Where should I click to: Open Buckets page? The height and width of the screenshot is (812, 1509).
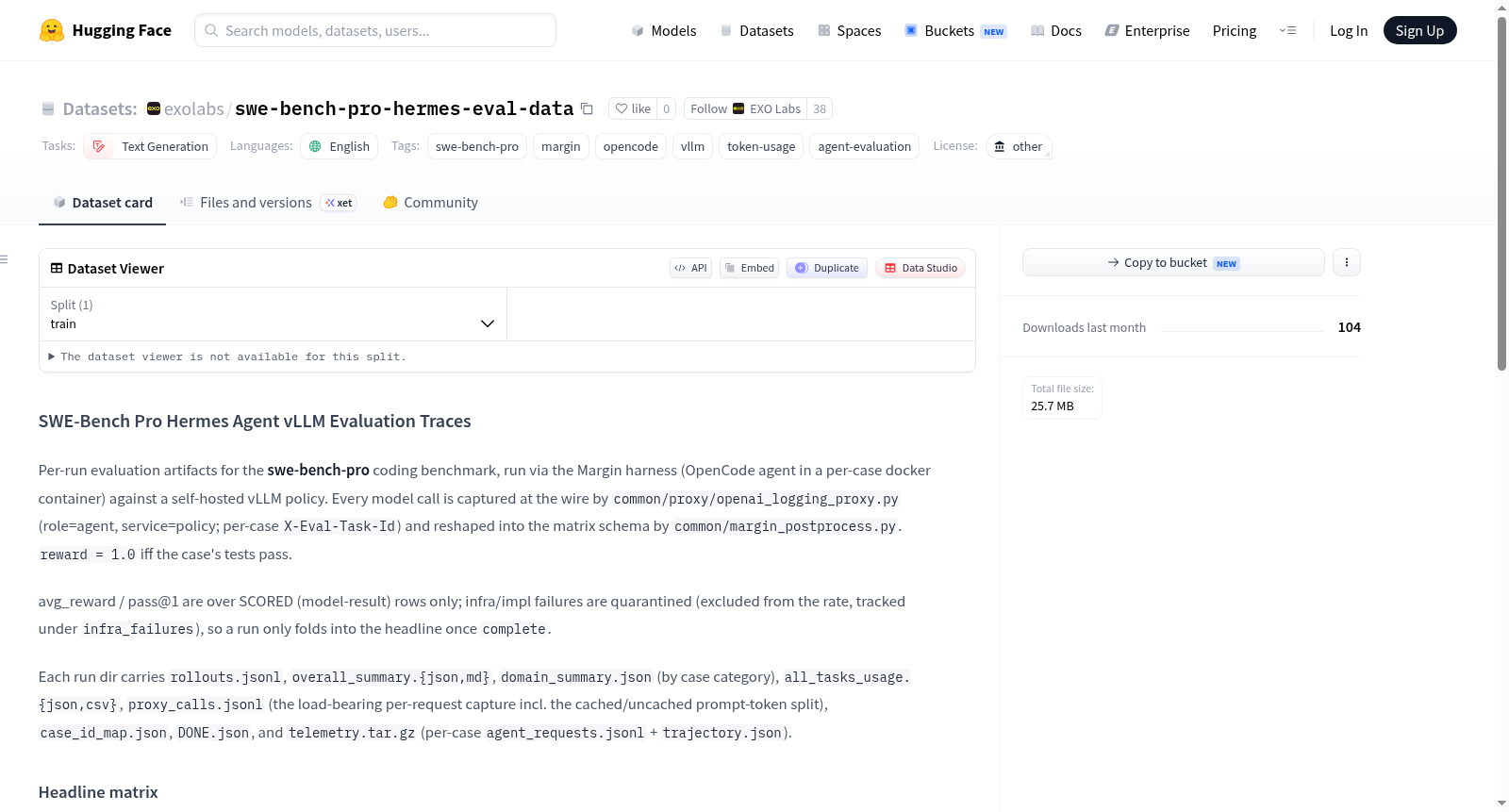pos(955,30)
